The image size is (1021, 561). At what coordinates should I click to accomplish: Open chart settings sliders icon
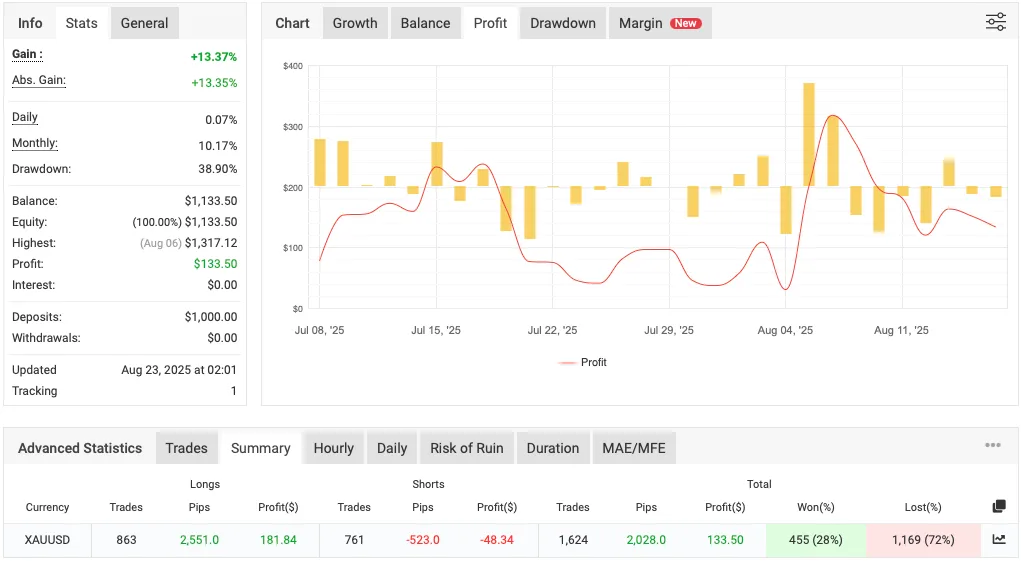click(995, 22)
